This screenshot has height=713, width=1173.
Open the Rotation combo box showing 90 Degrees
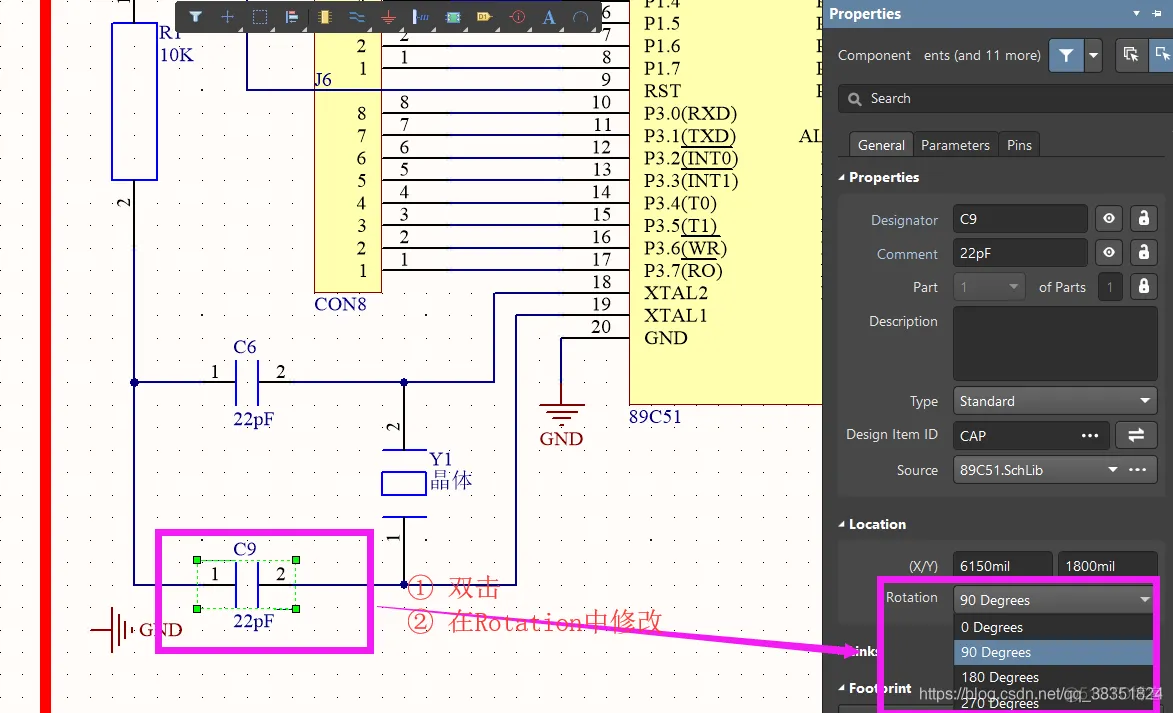(1055, 600)
